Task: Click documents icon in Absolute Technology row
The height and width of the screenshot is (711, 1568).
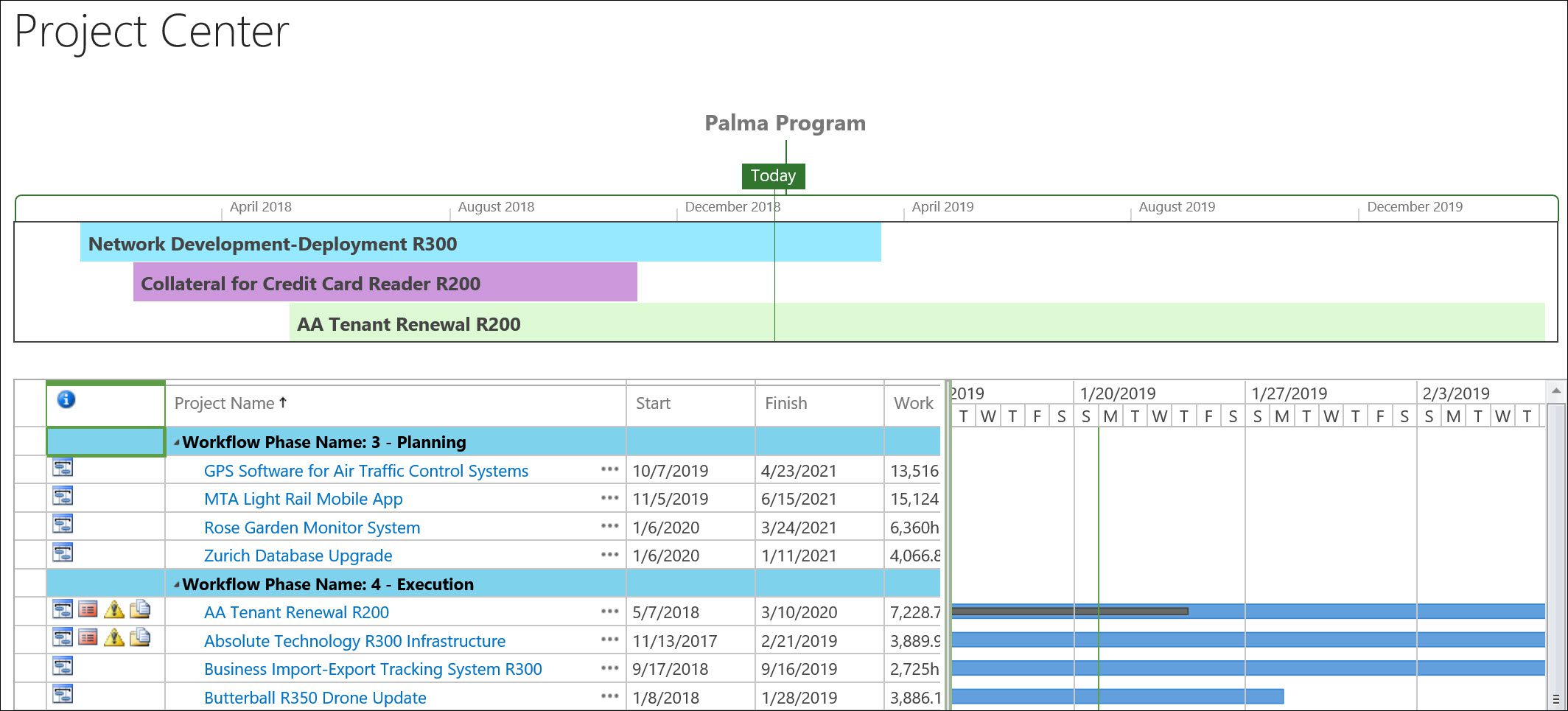Action: click(x=140, y=638)
